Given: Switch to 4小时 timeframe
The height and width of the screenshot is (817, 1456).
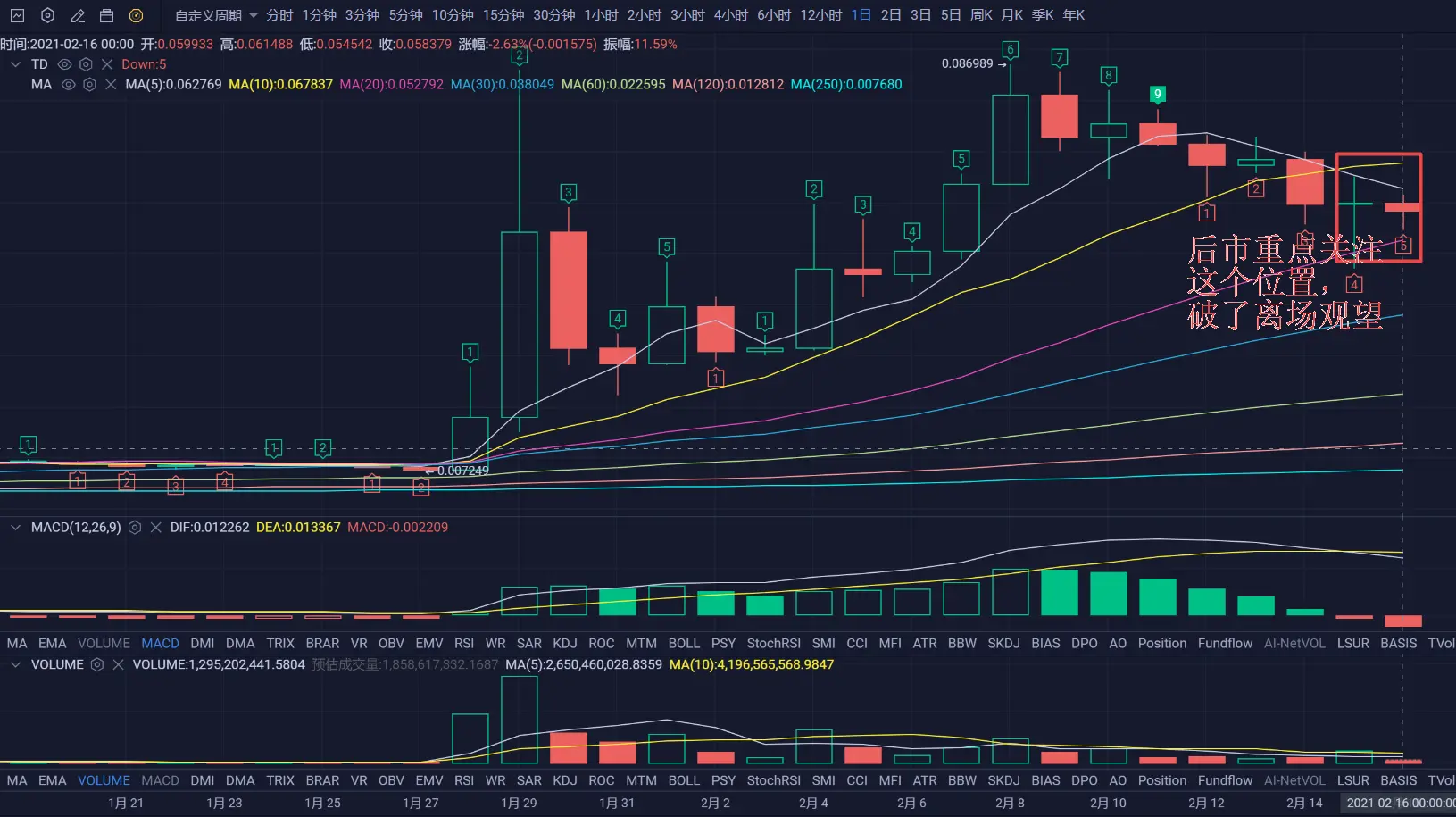Looking at the screenshot, I should pos(731,15).
